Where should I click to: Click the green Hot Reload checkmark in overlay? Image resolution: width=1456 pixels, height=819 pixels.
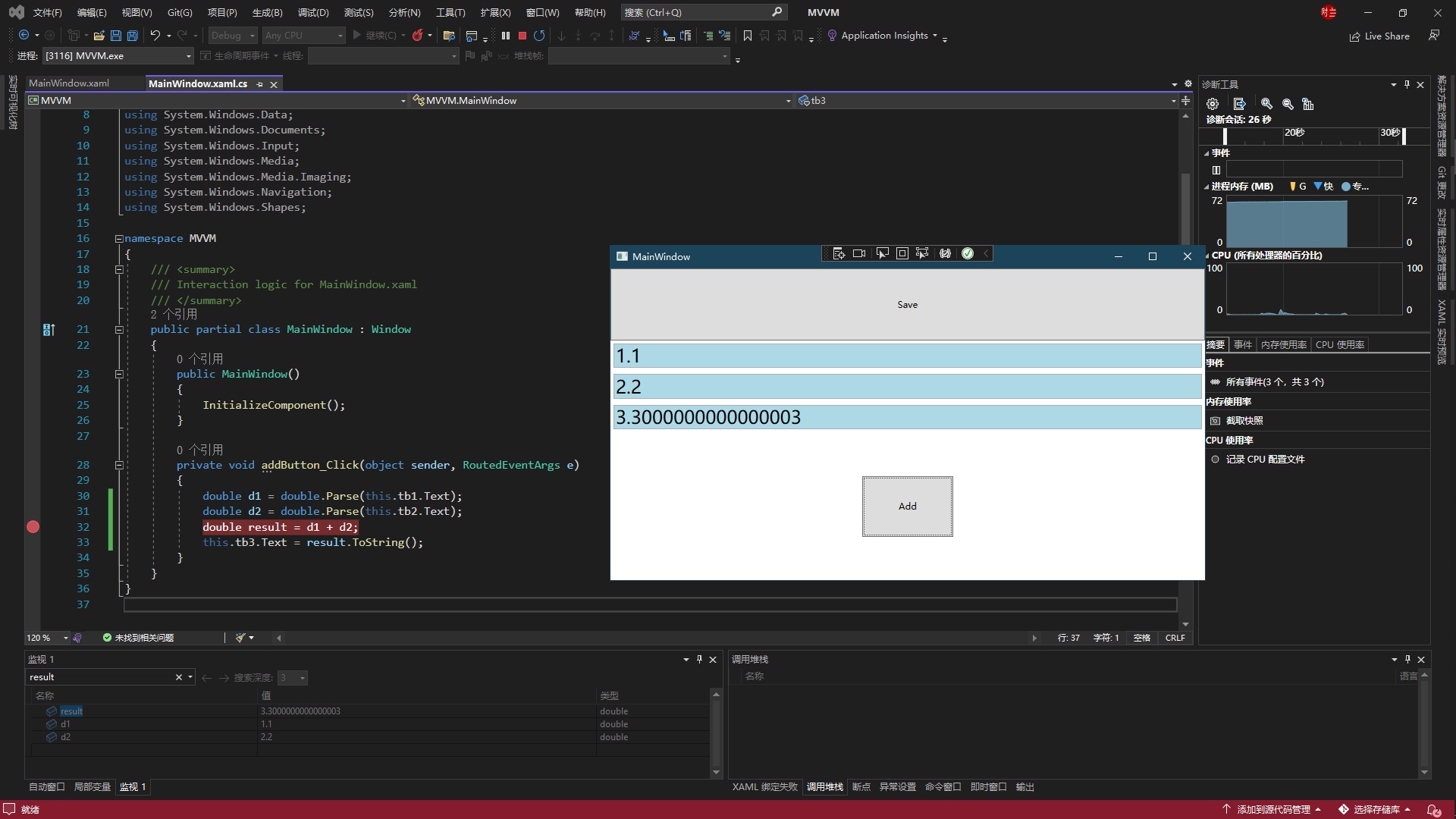[x=968, y=253]
